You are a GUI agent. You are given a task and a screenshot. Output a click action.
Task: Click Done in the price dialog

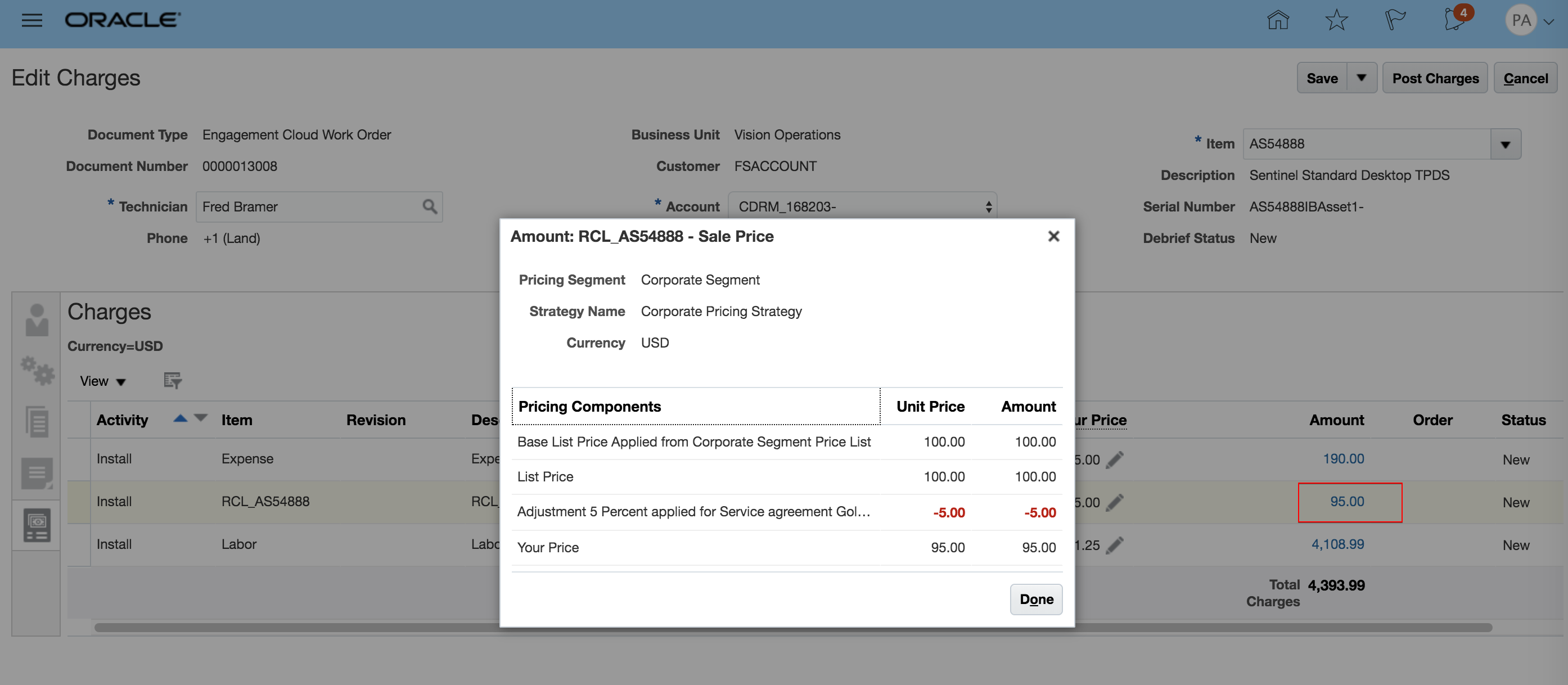[1036, 600]
